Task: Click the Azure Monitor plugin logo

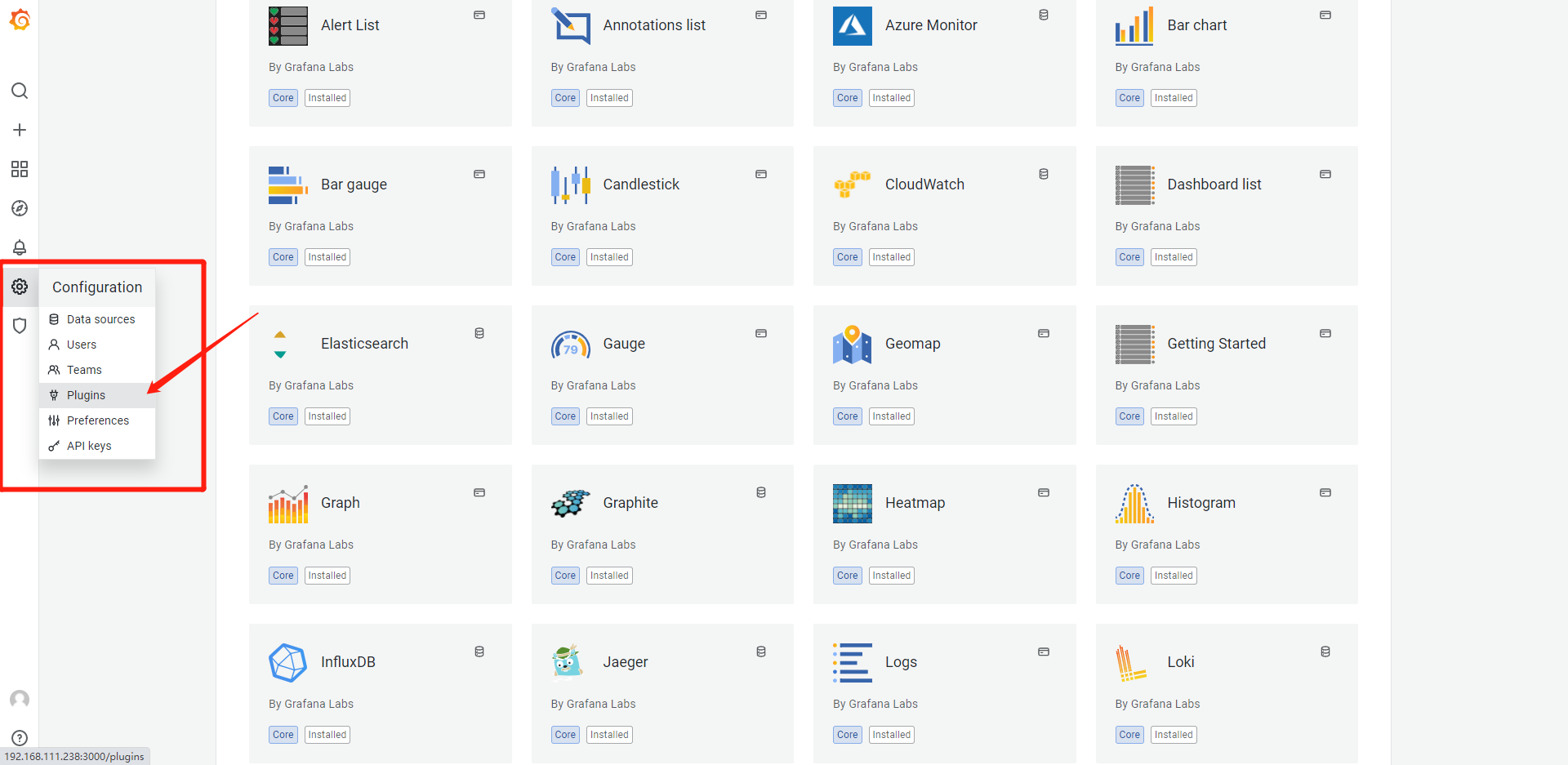Action: pos(853,25)
